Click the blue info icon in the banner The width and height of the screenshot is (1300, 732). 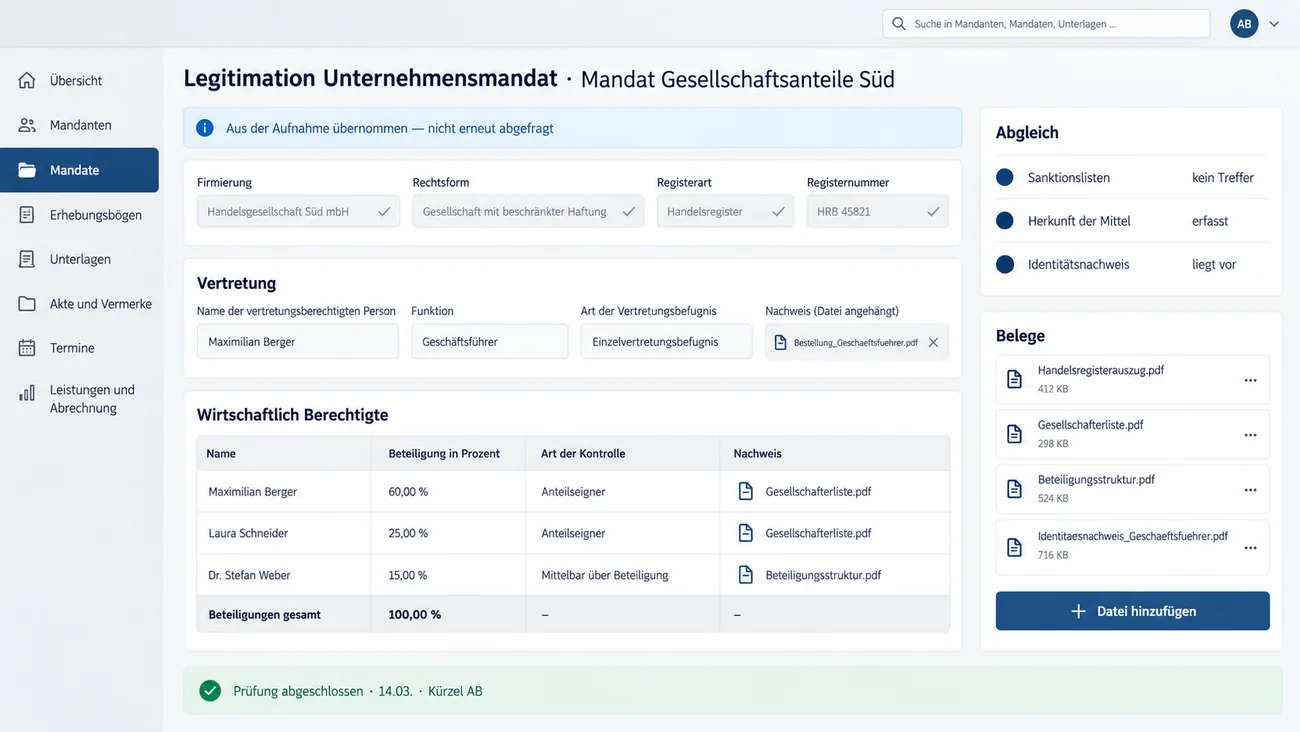pos(205,128)
